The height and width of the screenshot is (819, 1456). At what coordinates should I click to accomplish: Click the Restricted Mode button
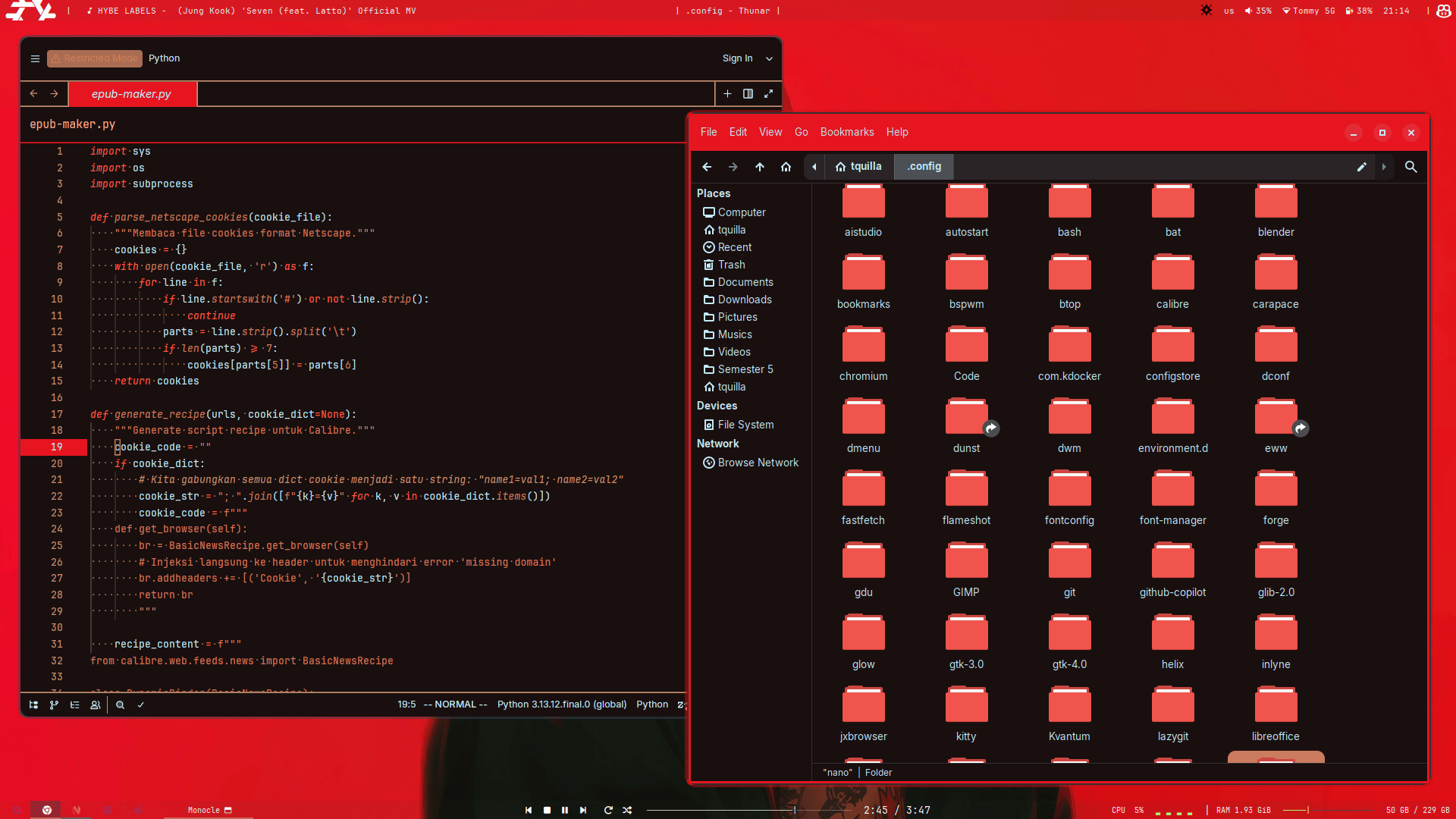[x=94, y=58]
